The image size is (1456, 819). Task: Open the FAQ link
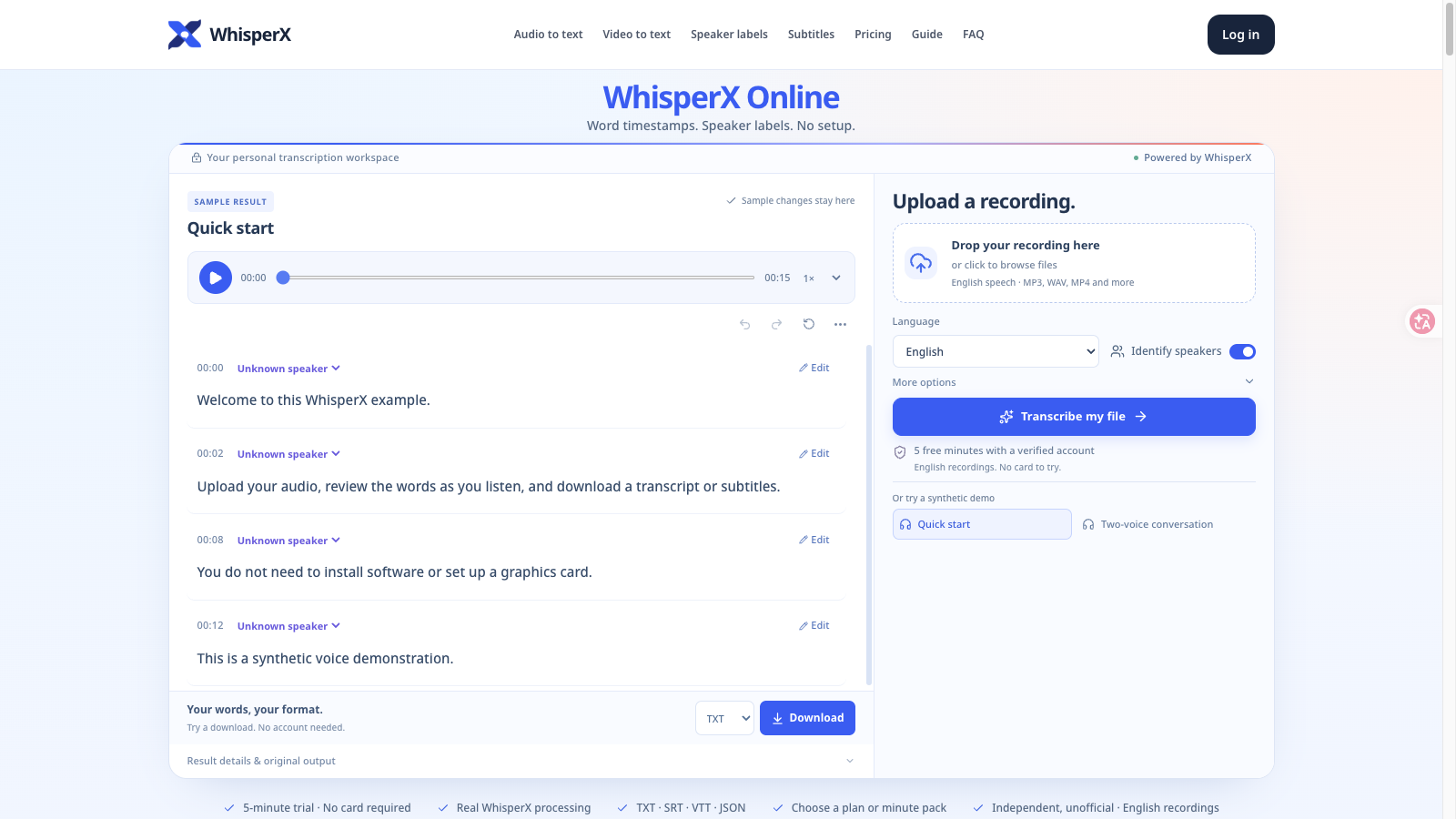tap(974, 35)
